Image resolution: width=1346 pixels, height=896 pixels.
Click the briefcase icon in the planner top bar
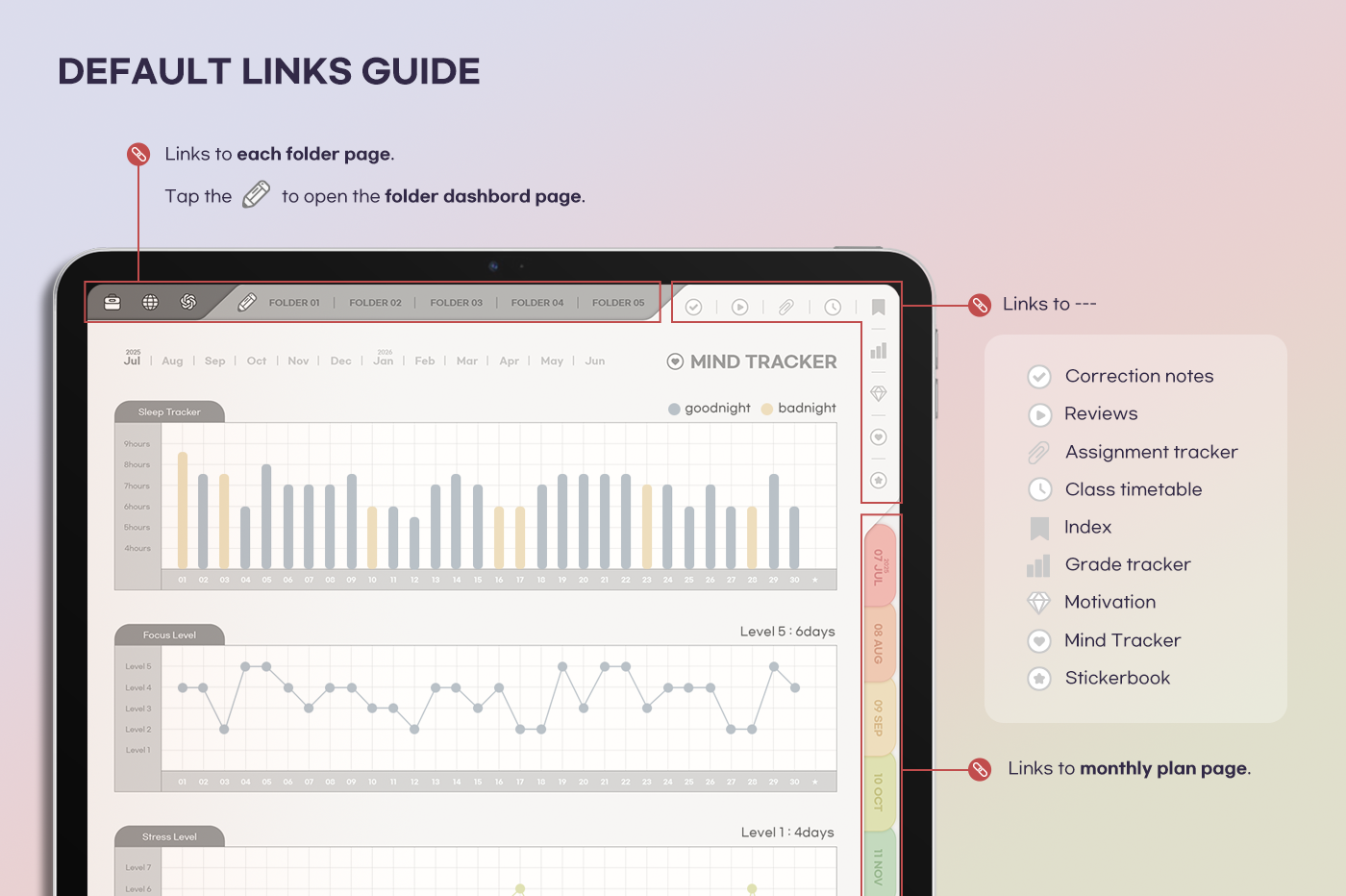click(x=112, y=303)
